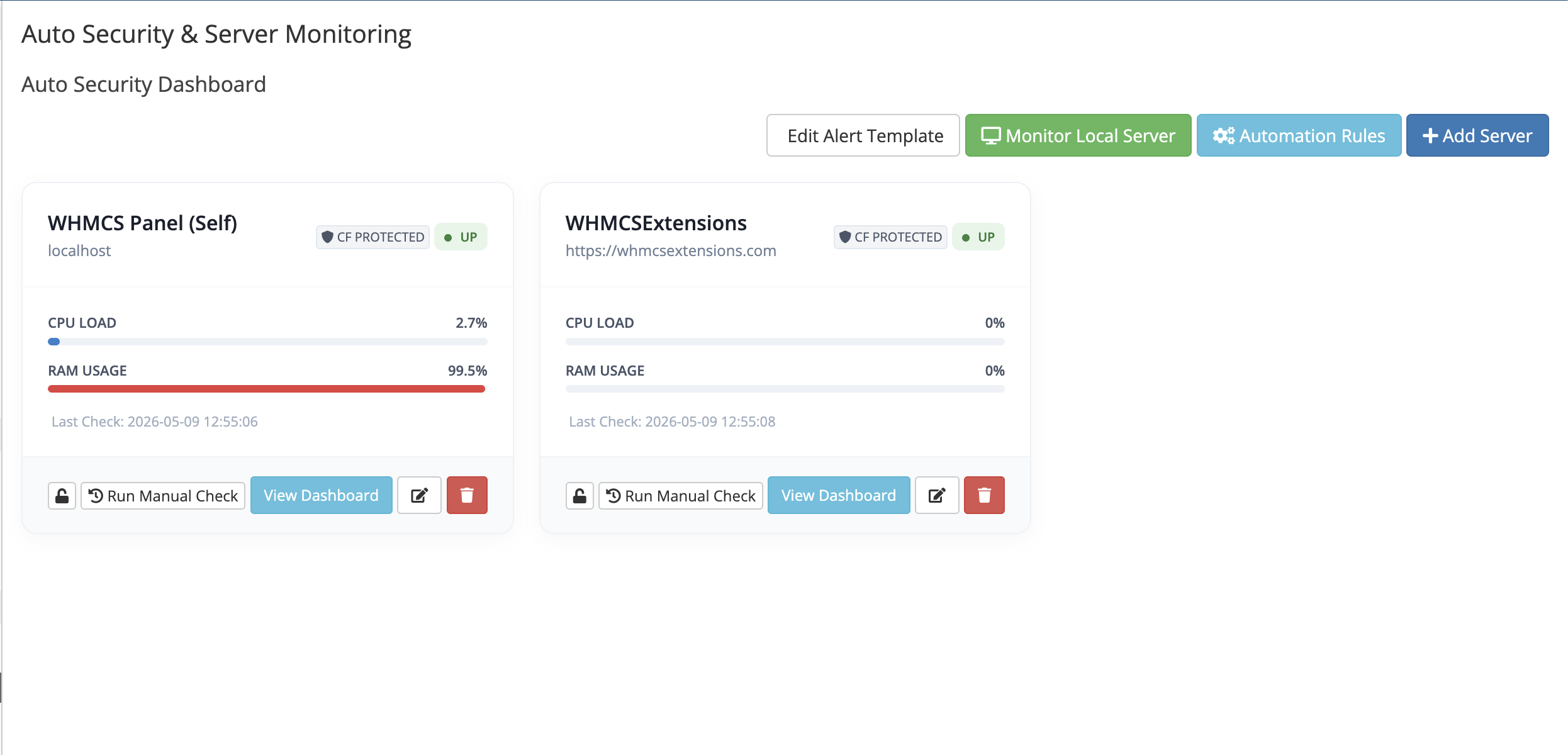Click the Edit Alert Template button
Screen dimensions: 1568x755
click(x=863, y=135)
